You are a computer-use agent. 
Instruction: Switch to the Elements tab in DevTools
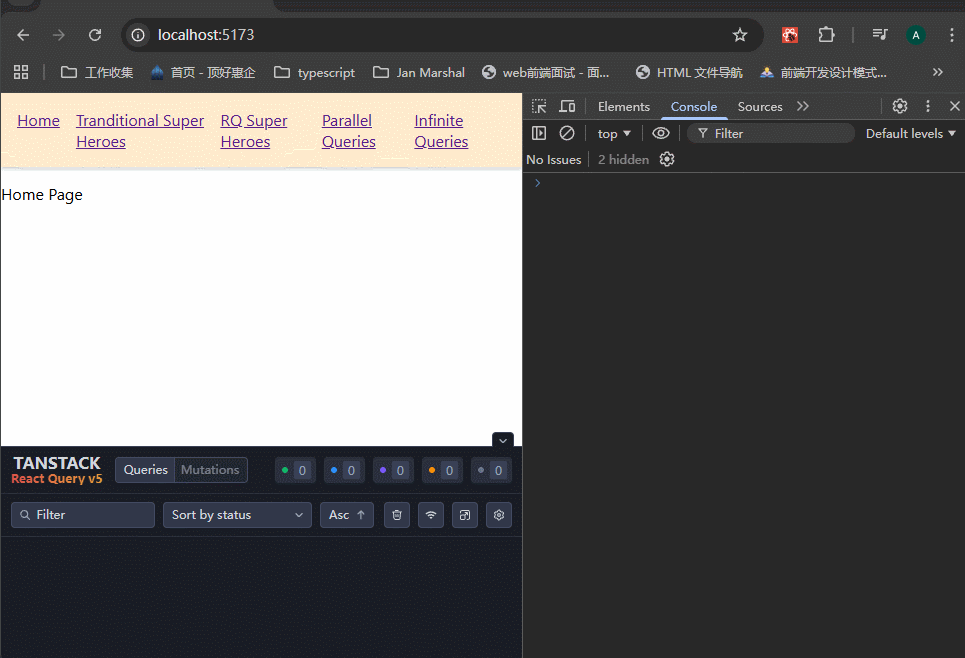click(624, 107)
